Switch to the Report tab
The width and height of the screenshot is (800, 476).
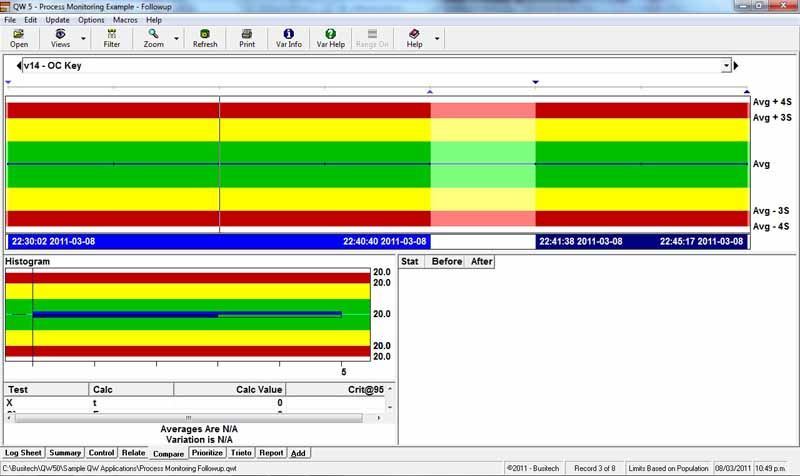(x=271, y=453)
